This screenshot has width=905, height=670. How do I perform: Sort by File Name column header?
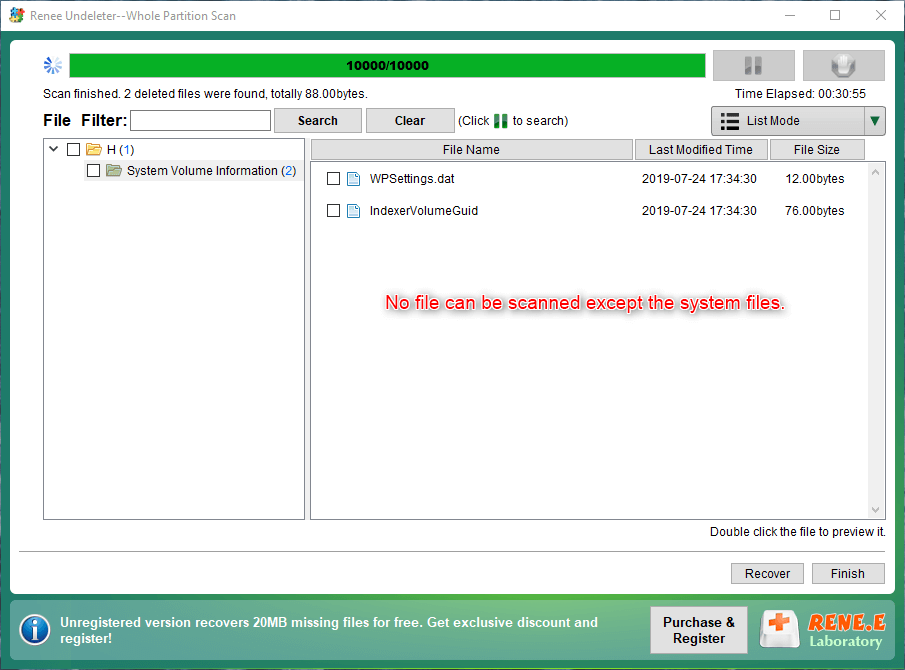[x=471, y=150]
